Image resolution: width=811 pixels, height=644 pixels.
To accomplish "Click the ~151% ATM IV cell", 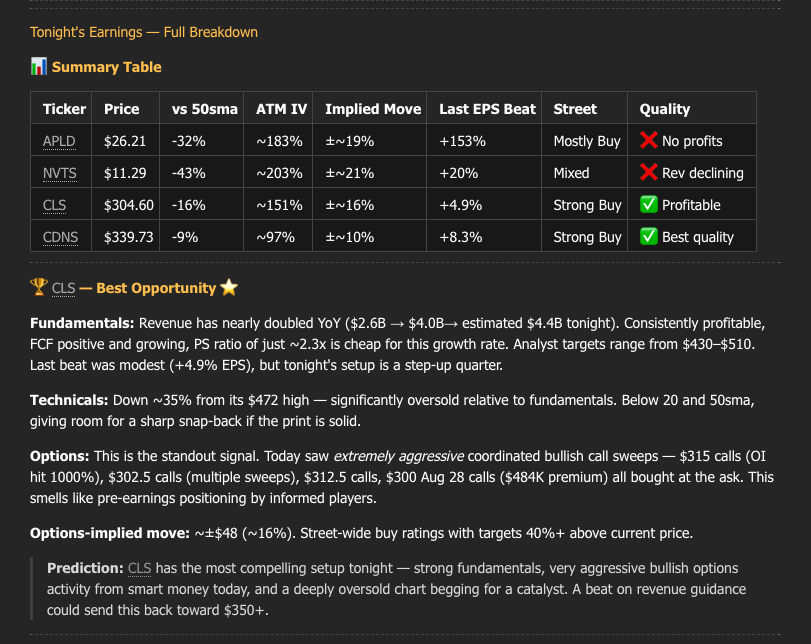I will 279,205.
